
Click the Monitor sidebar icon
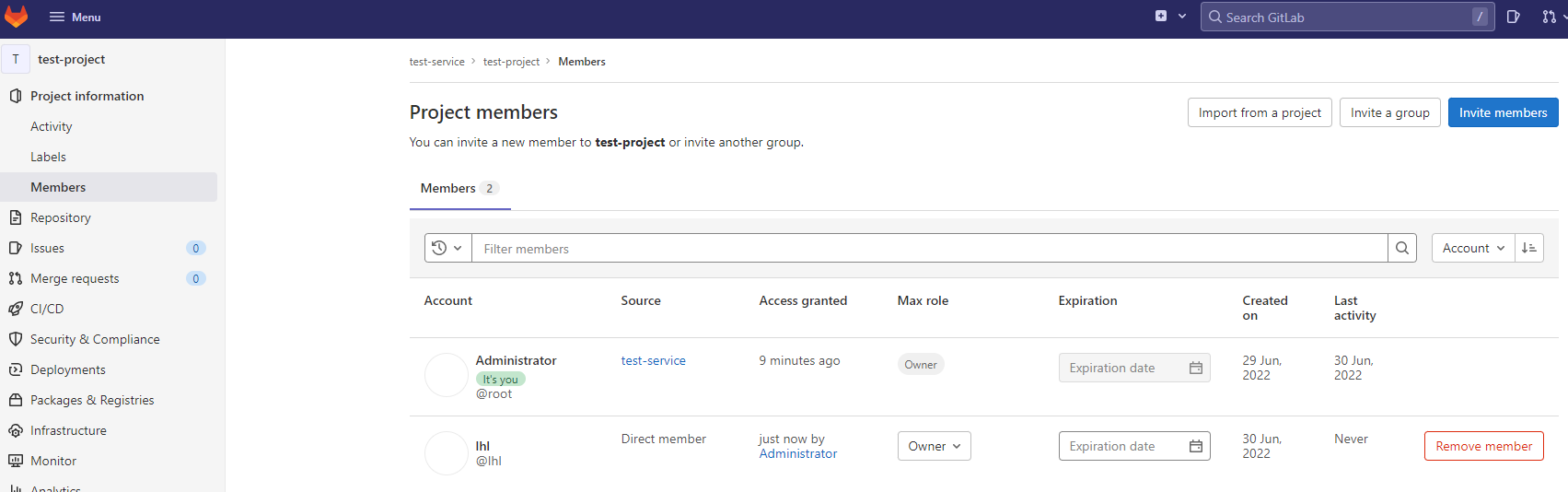(x=16, y=461)
